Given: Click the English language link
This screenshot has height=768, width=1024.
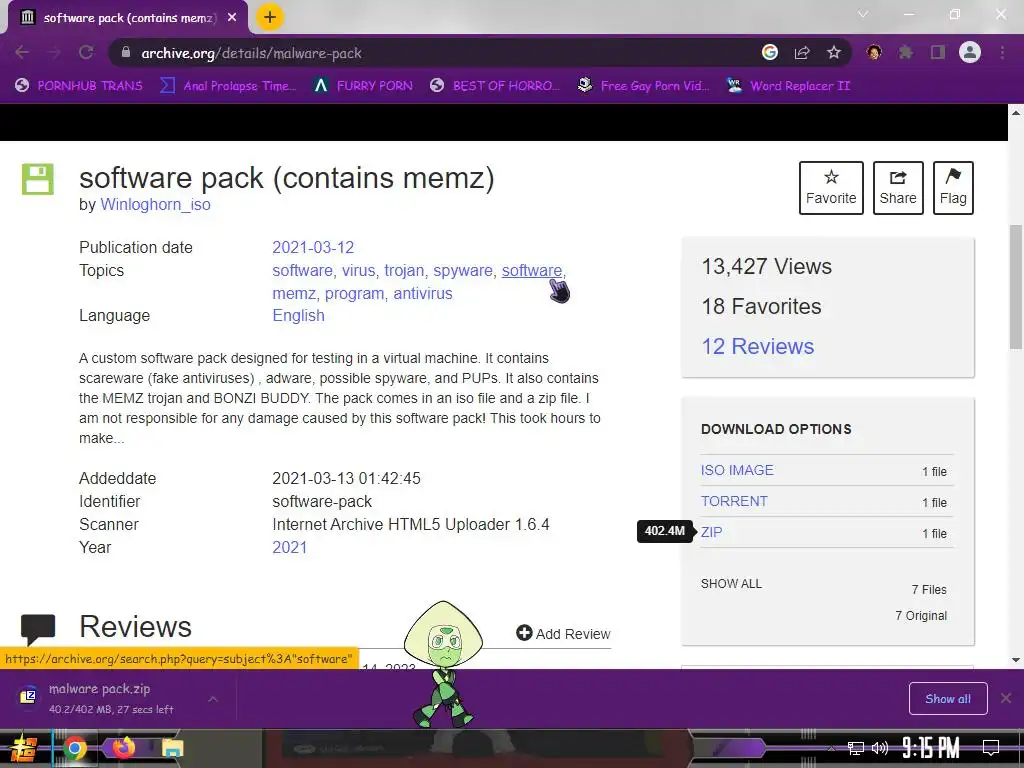Looking at the screenshot, I should pyautogui.click(x=298, y=315).
